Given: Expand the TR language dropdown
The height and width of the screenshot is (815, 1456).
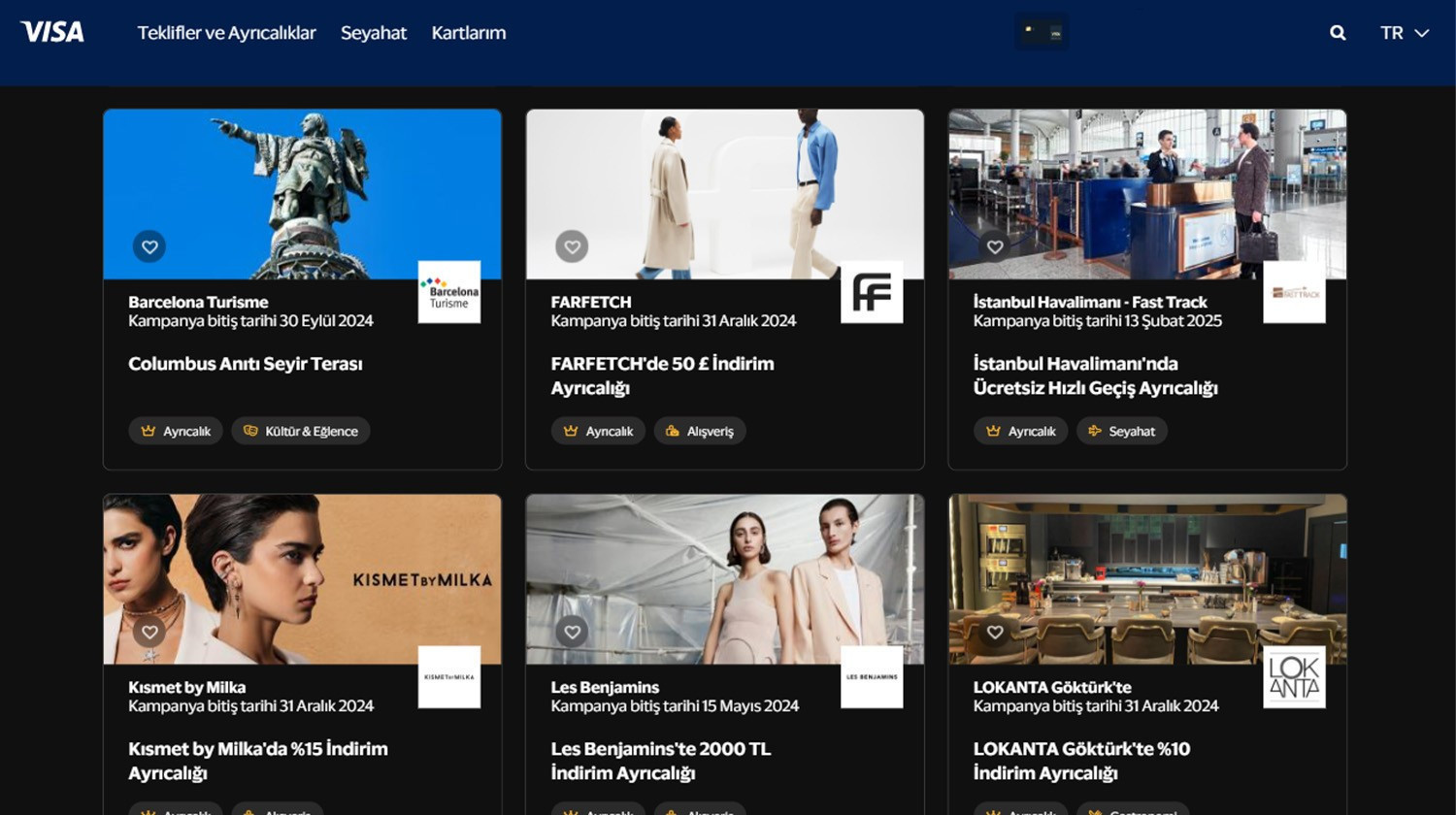Looking at the screenshot, I should coord(1404,33).
